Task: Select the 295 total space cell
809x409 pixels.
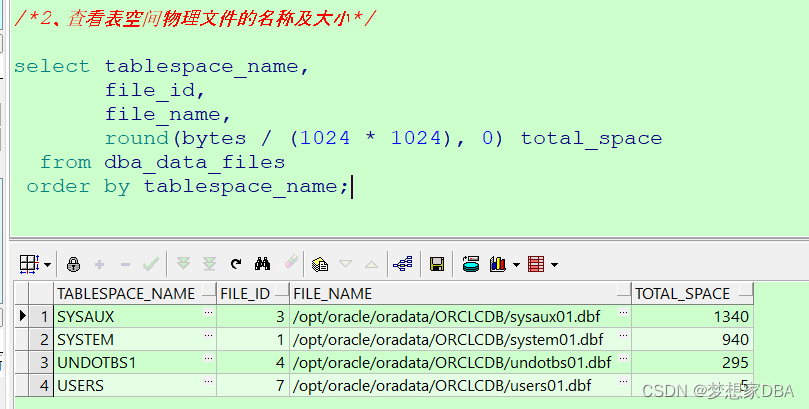Action: [692, 363]
